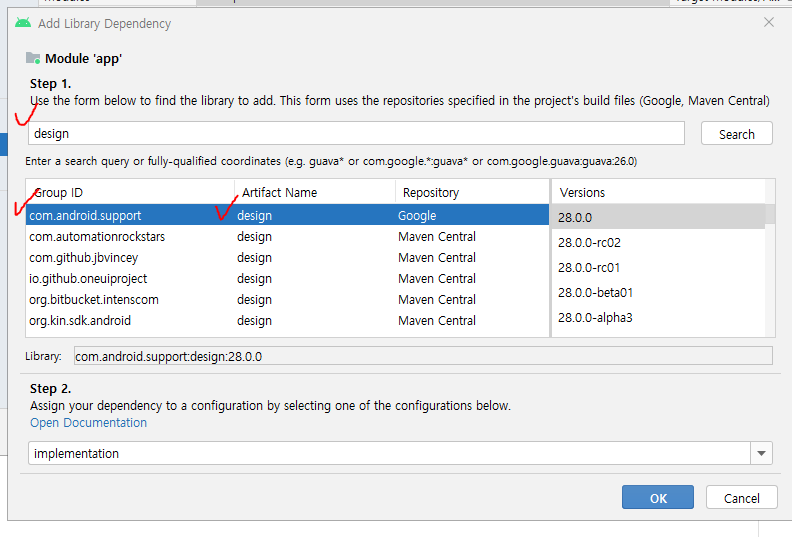Select the com.android.support design row
792x537 pixels.
point(287,215)
